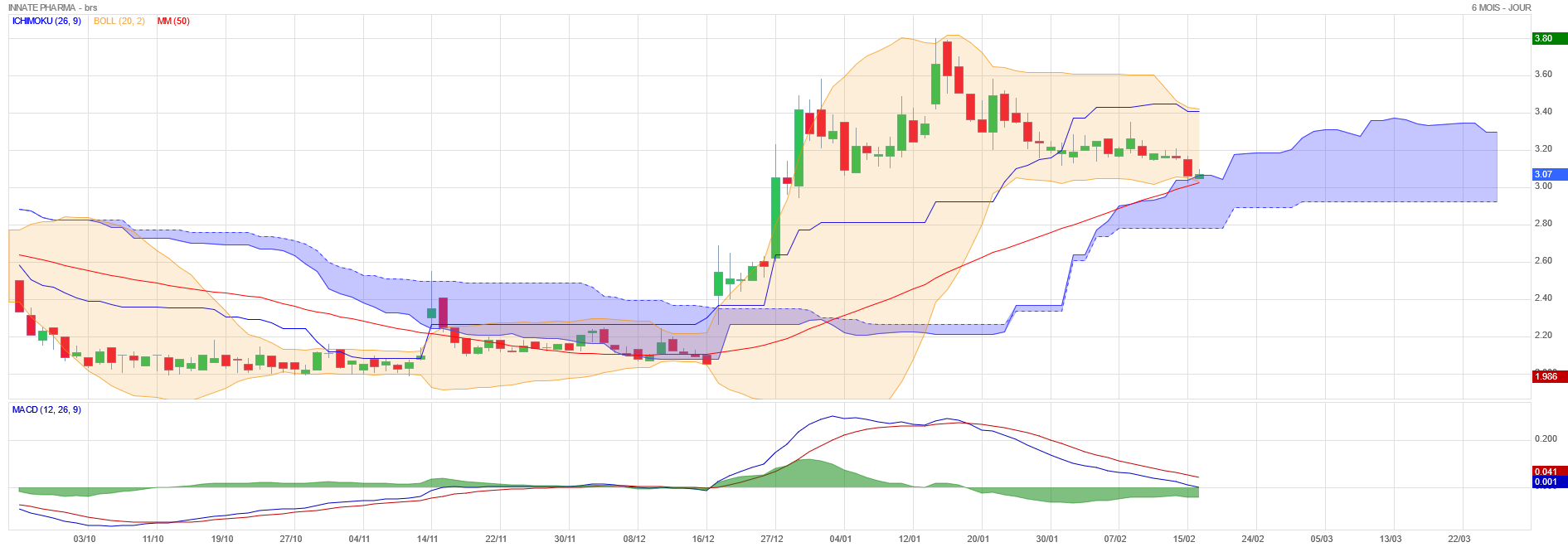Select the 16/12 date on the time axis
1568x547 pixels.
703,539
